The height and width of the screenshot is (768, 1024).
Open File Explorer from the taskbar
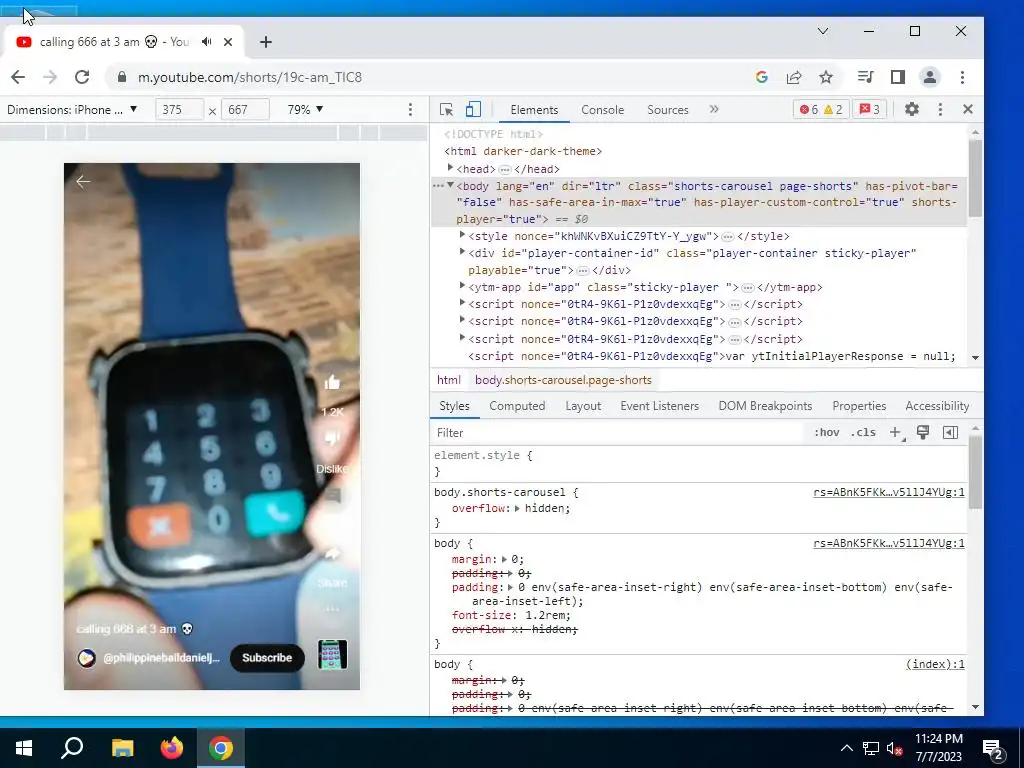click(x=122, y=748)
